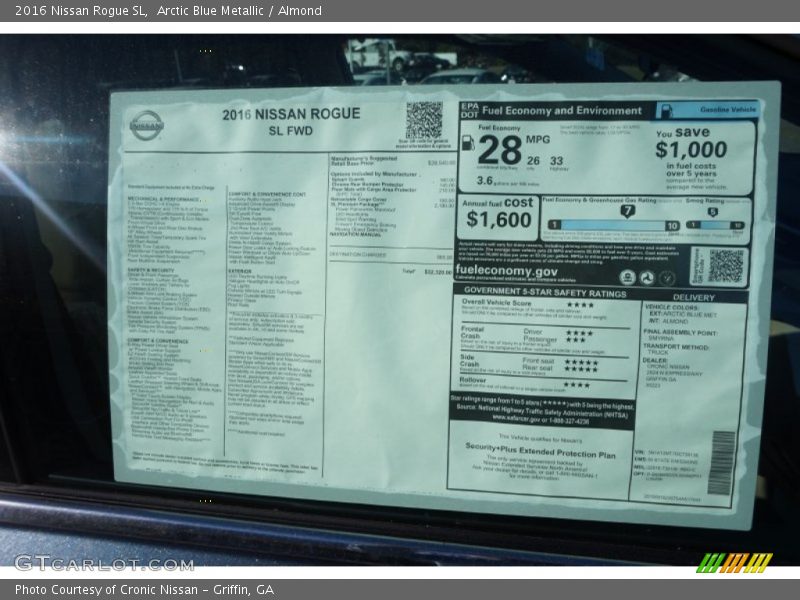The width and height of the screenshot is (800, 600).
Task: Click the 'EPA DOT' label box
Action: 470,110
